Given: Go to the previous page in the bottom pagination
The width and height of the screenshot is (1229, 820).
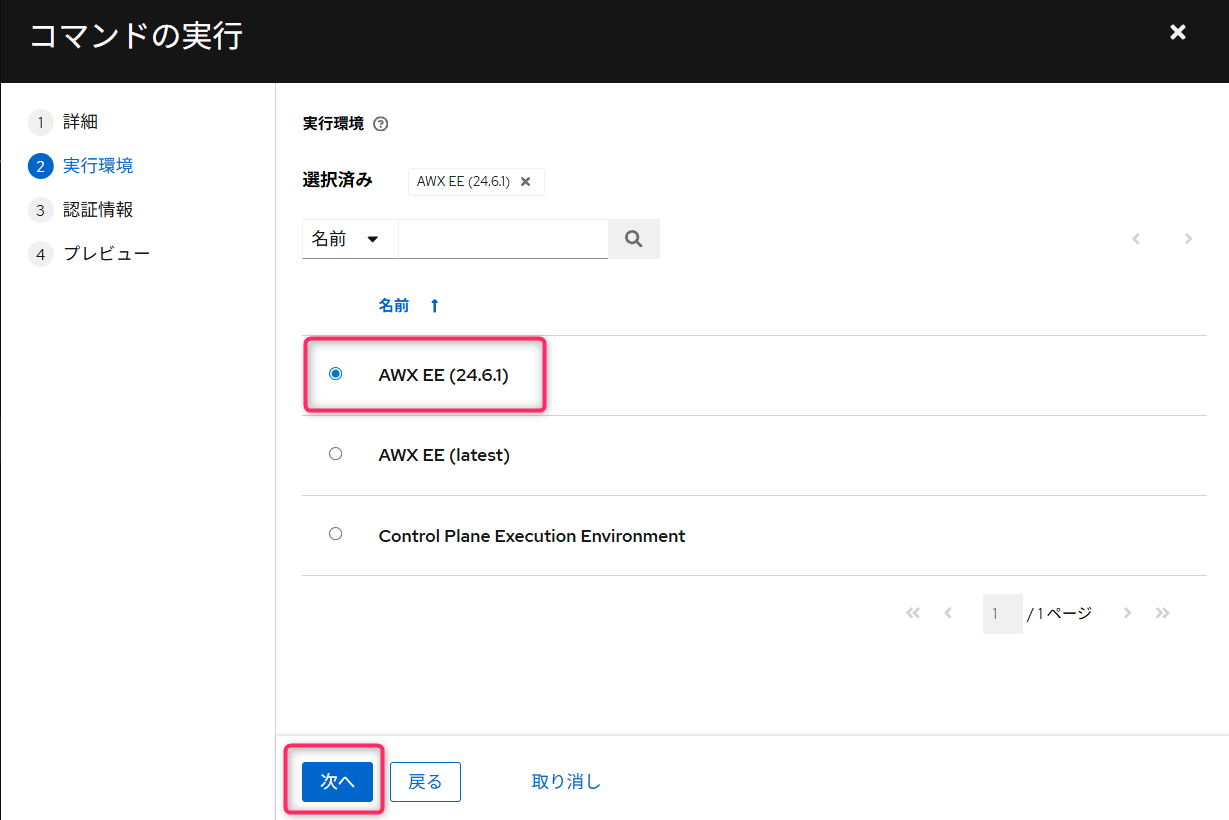Looking at the screenshot, I should [x=948, y=613].
